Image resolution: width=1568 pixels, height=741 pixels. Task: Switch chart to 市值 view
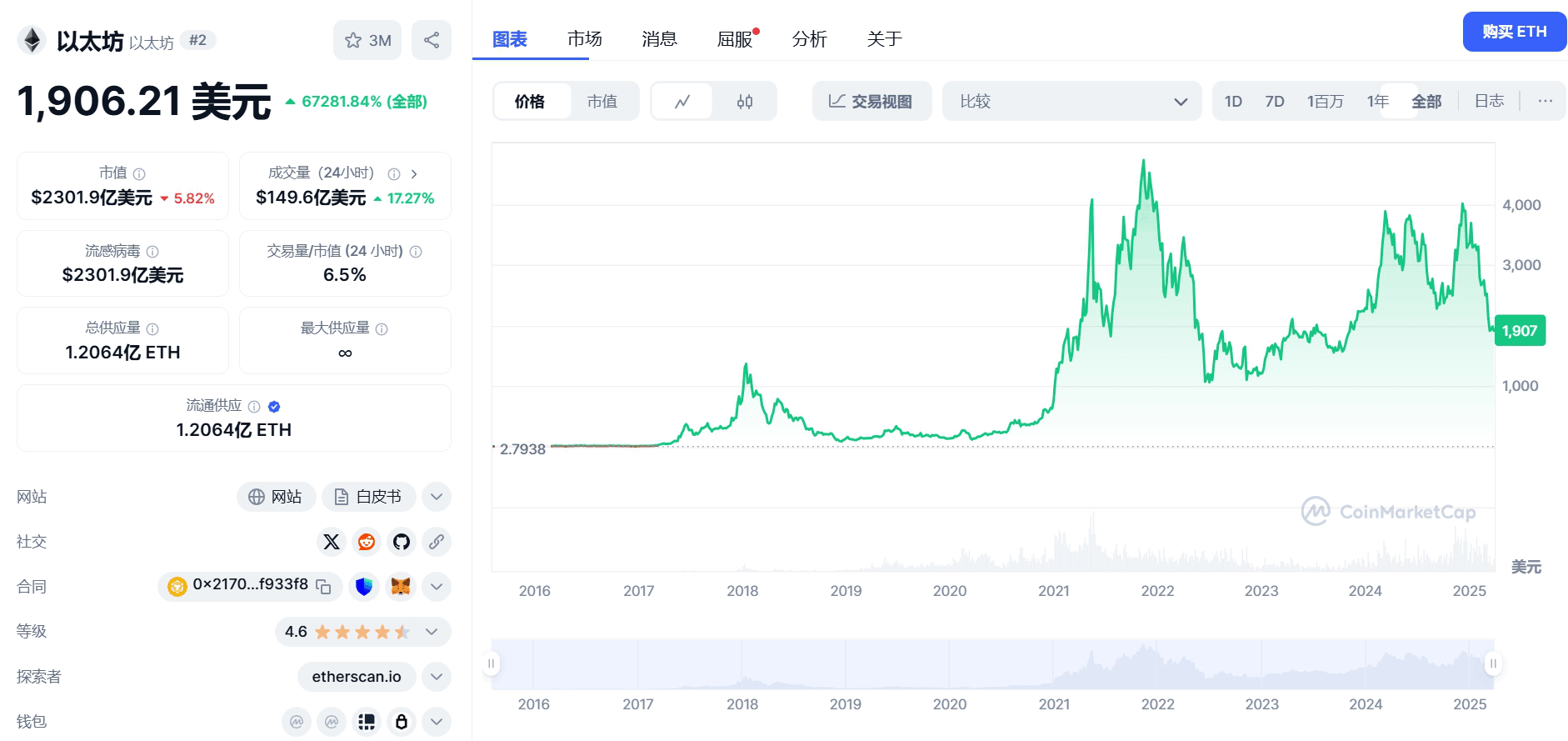click(x=602, y=101)
